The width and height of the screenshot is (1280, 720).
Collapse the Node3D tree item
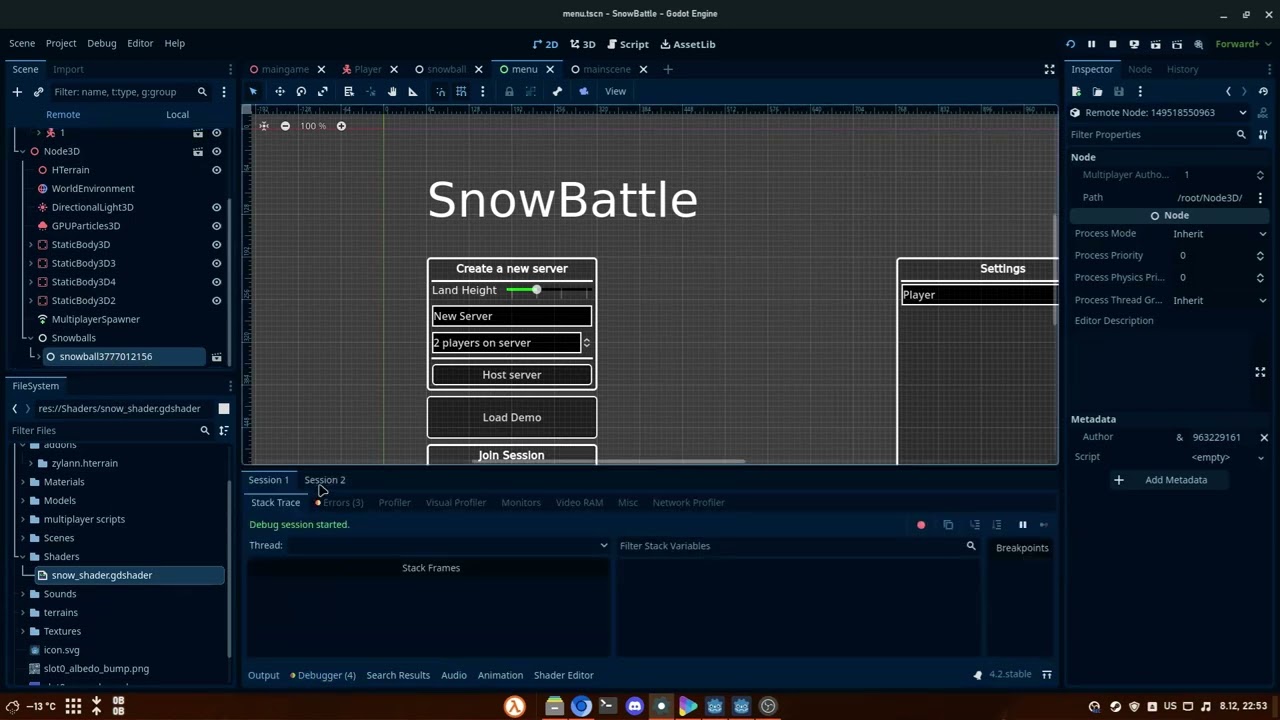21,150
